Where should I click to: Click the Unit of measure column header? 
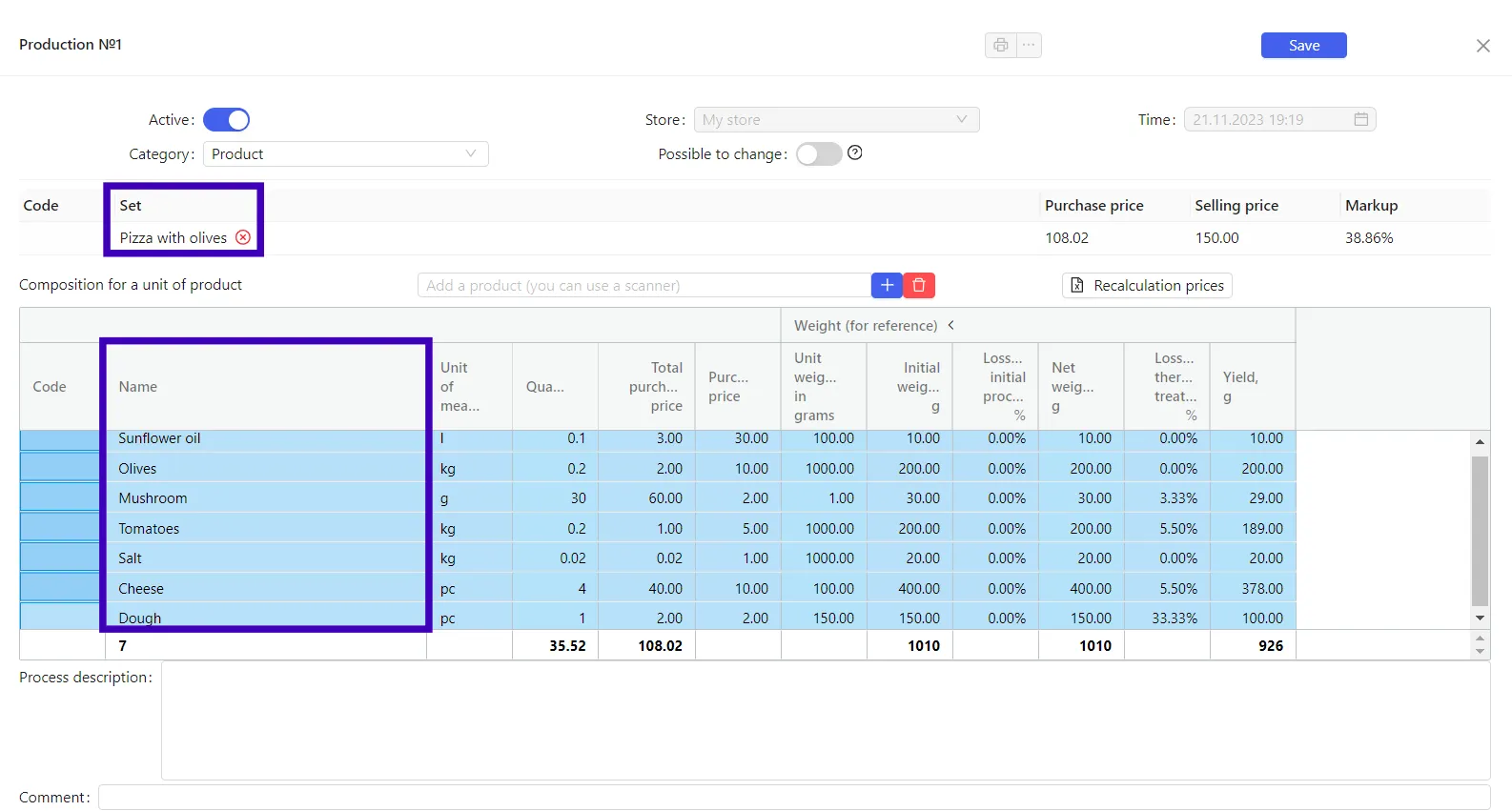coord(469,386)
